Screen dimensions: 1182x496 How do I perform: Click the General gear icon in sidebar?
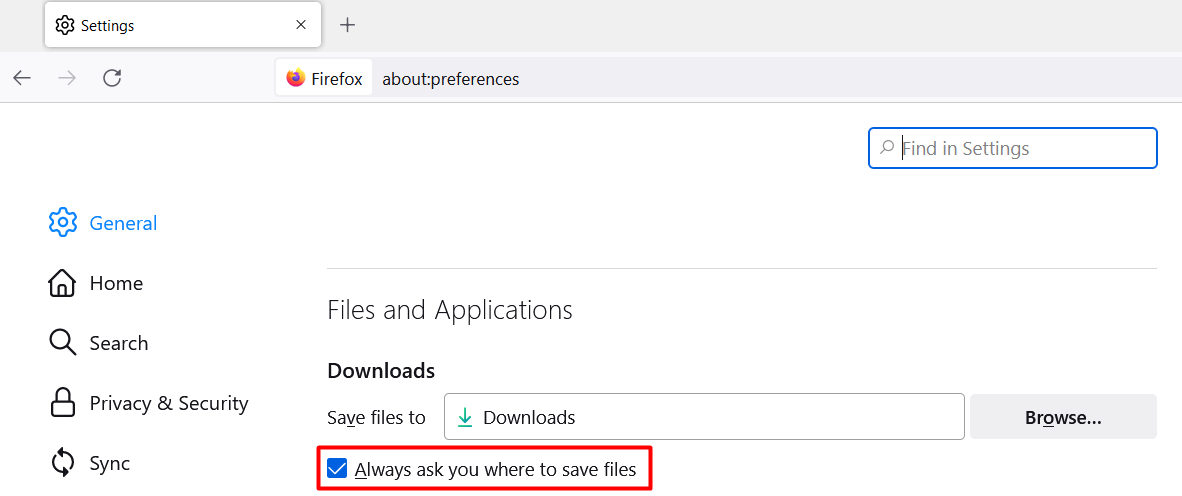63,222
